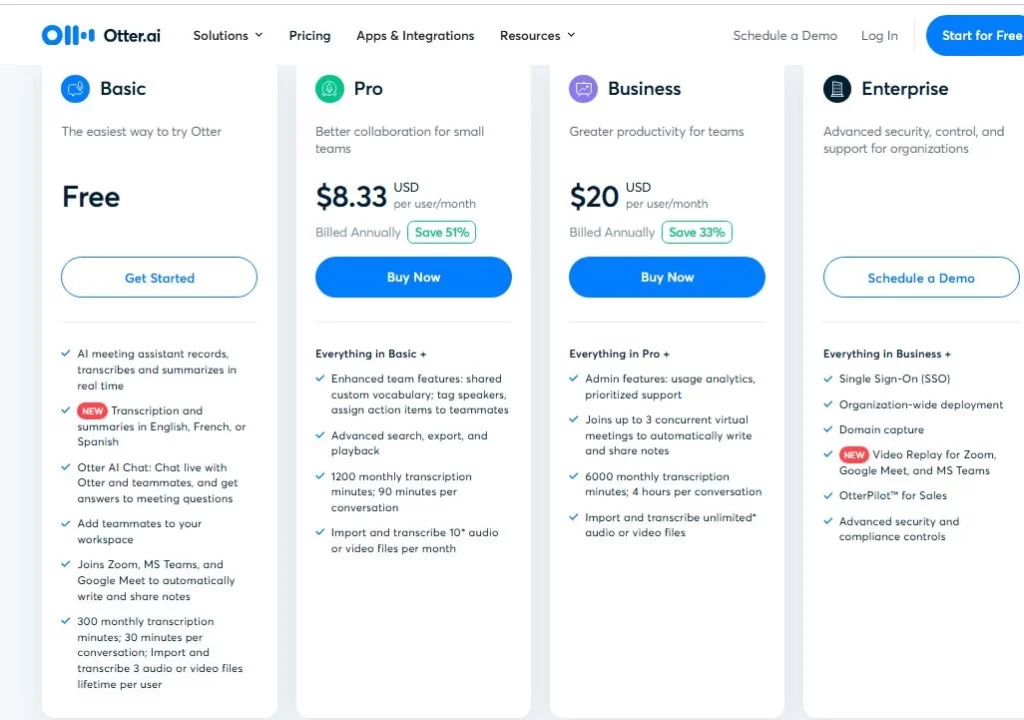Click Schedule a Demo under Enterprise

click(x=921, y=278)
